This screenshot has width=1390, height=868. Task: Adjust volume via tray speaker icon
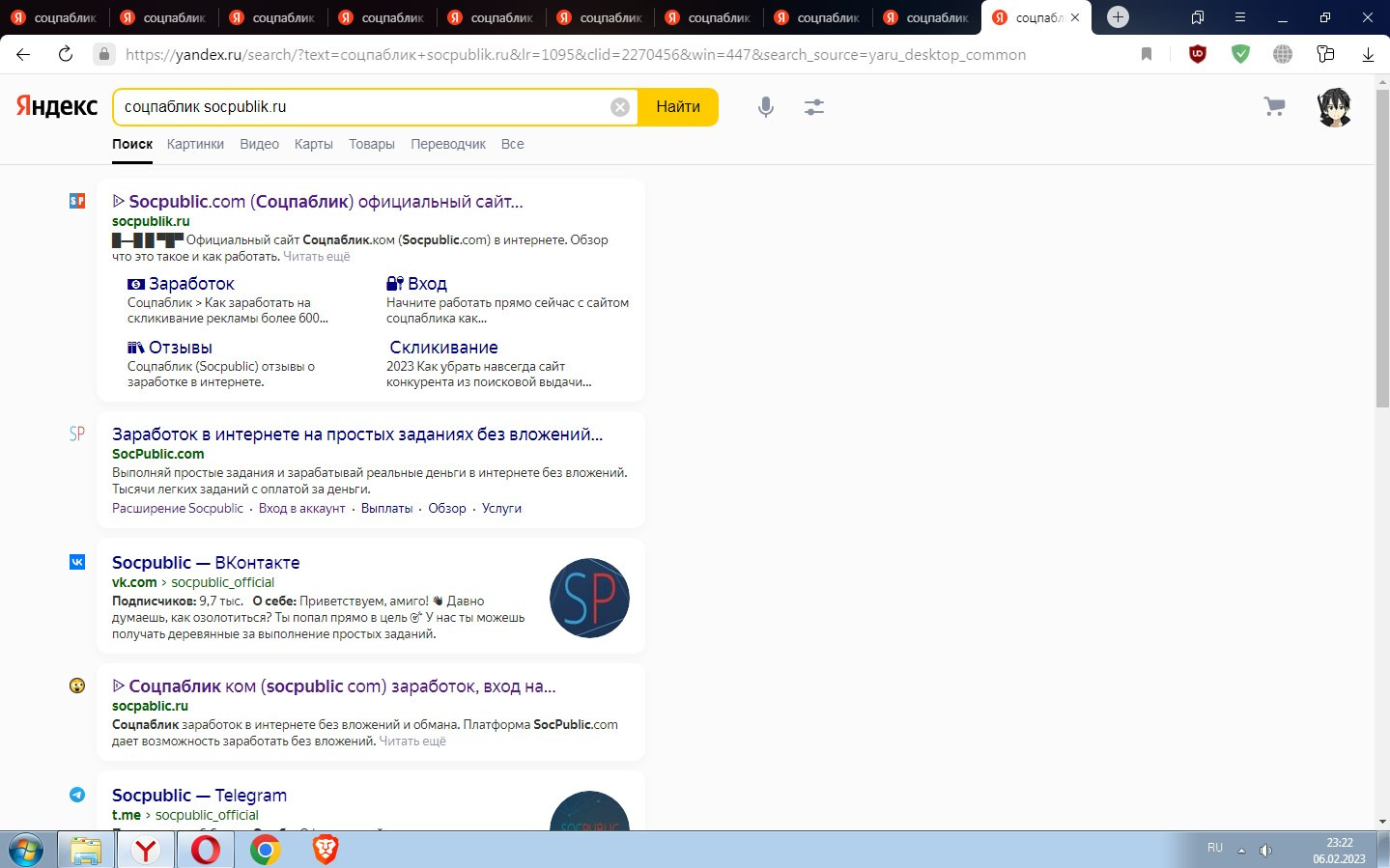pos(1265,850)
